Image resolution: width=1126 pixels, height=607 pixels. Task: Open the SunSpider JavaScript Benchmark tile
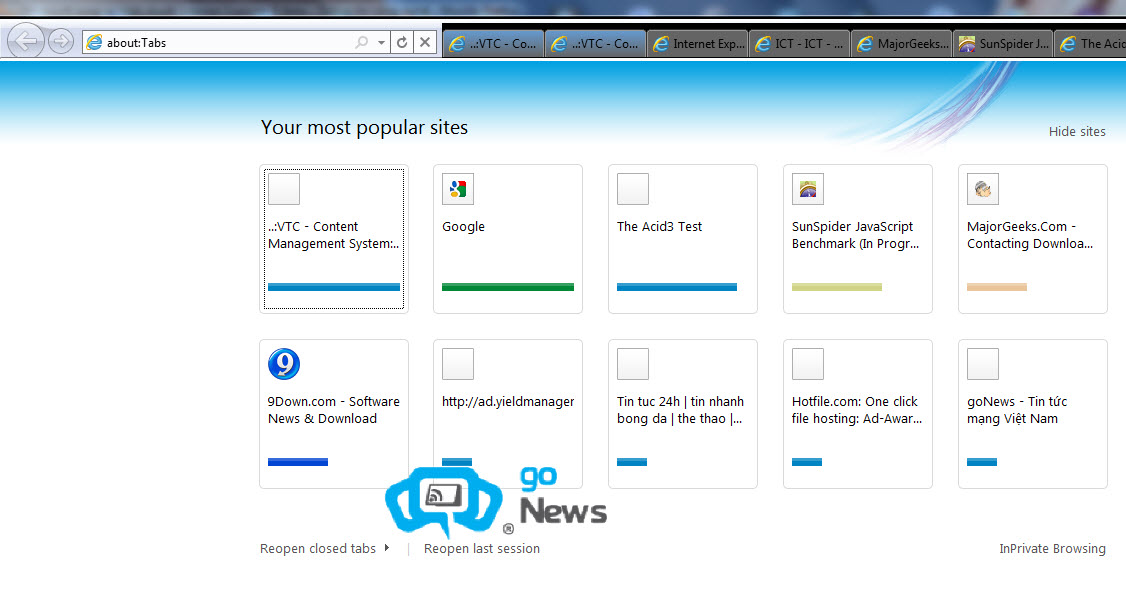click(857, 239)
